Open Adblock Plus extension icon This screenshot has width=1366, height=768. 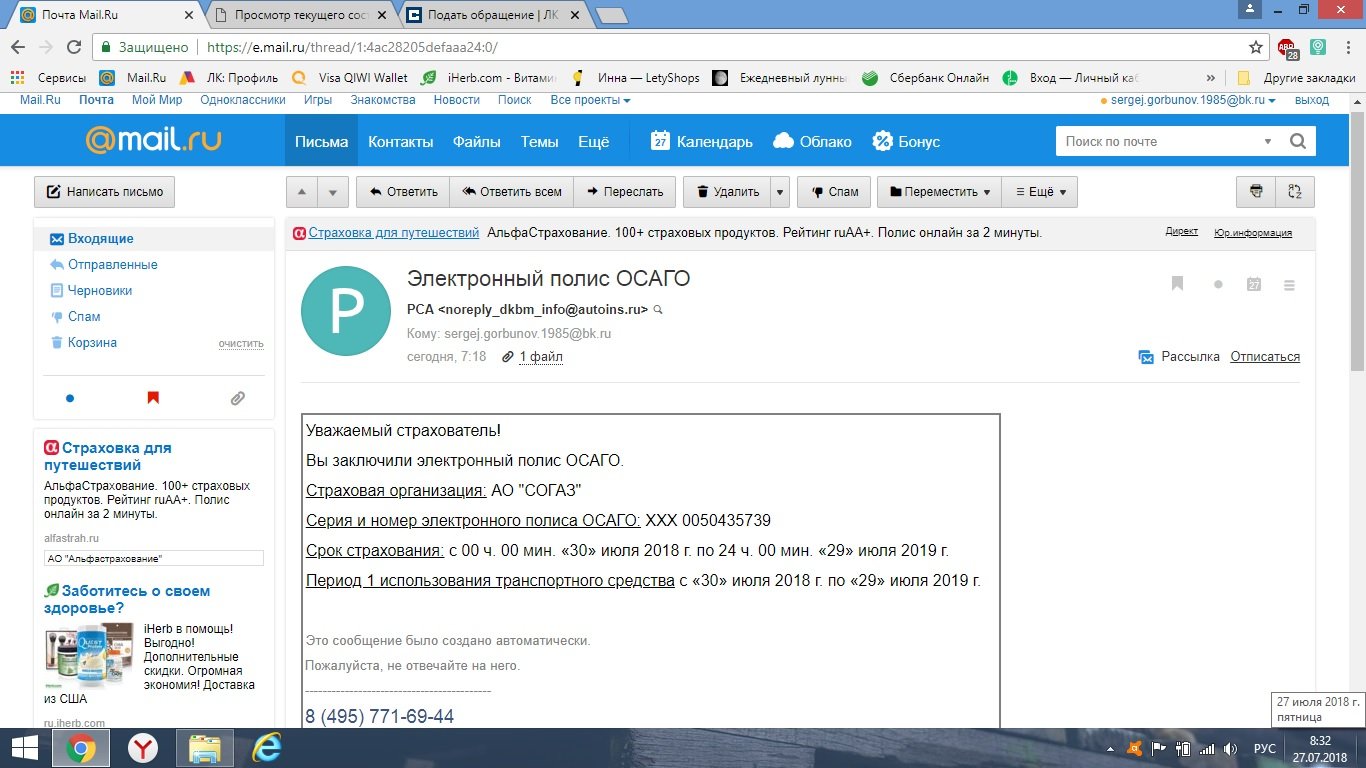click(x=1287, y=47)
